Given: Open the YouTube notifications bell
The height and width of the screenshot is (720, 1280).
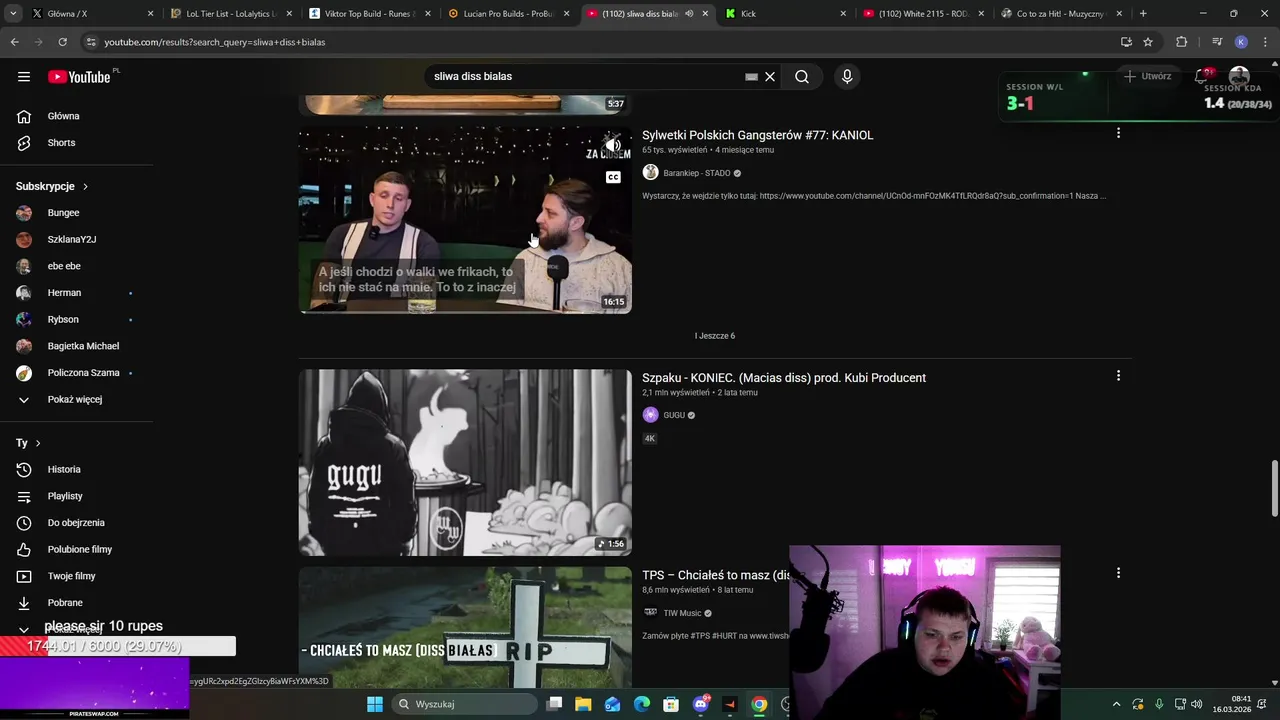Looking at the screenshot, I should tap(1201, 76).
